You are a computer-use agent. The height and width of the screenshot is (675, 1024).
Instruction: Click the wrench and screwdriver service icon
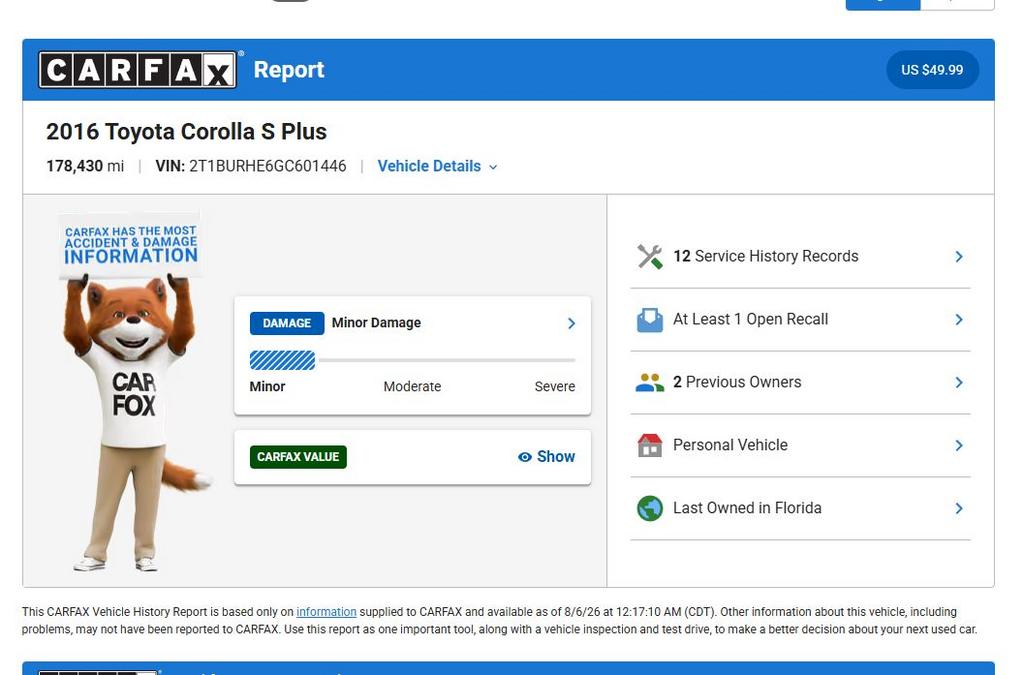click(650, 257)
